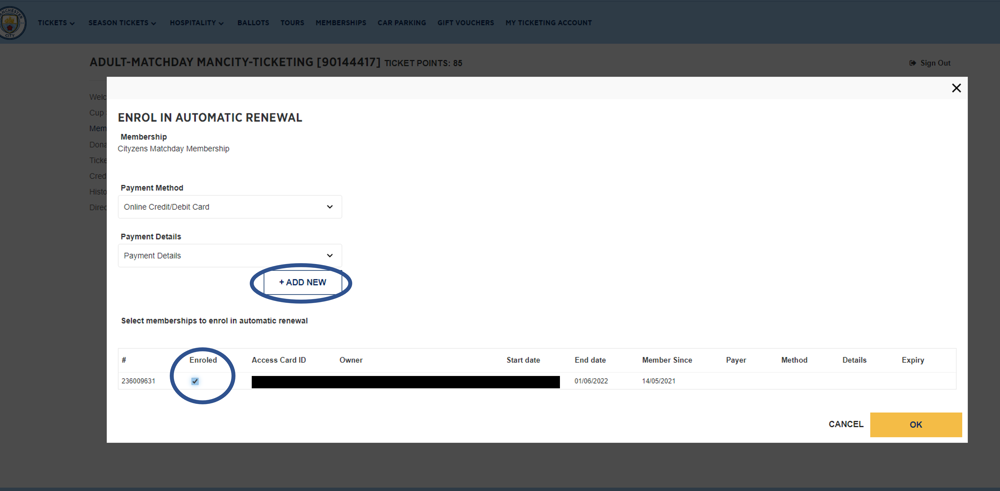Image resolution: width=1000 pixels, height=491 pixels.
Task: Click the Ticket Points: 85 label
Action: (423, 63)
